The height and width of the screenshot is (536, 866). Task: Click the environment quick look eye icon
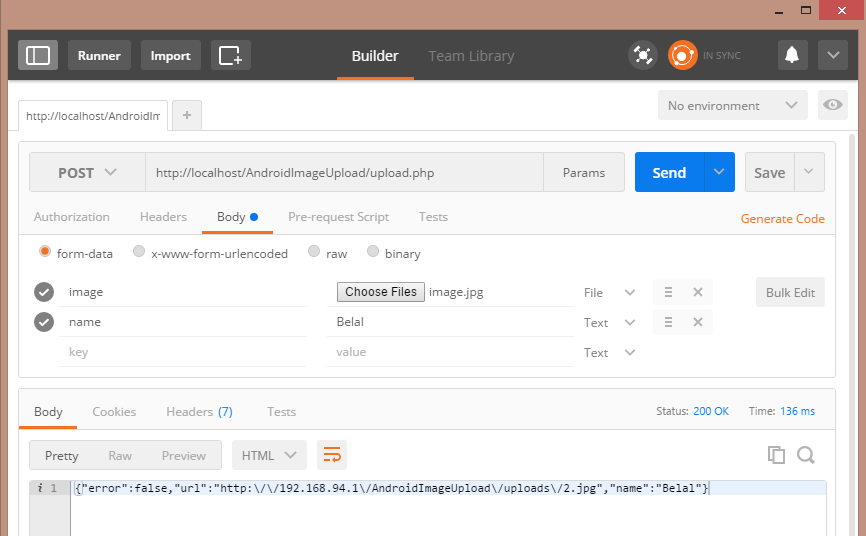point(832,105)
